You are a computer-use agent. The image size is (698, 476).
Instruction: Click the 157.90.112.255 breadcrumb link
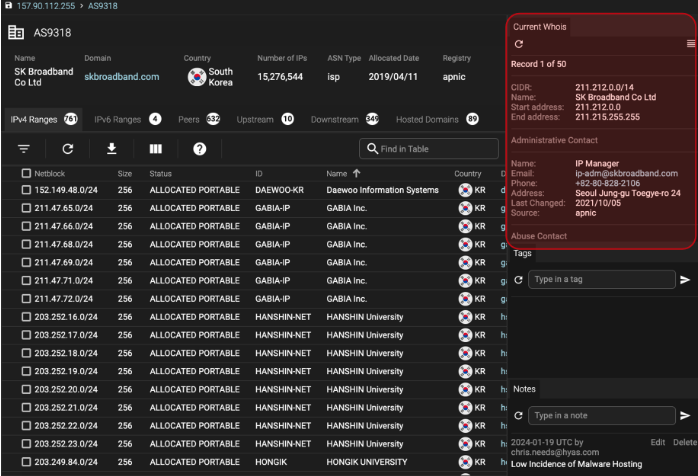52,6
